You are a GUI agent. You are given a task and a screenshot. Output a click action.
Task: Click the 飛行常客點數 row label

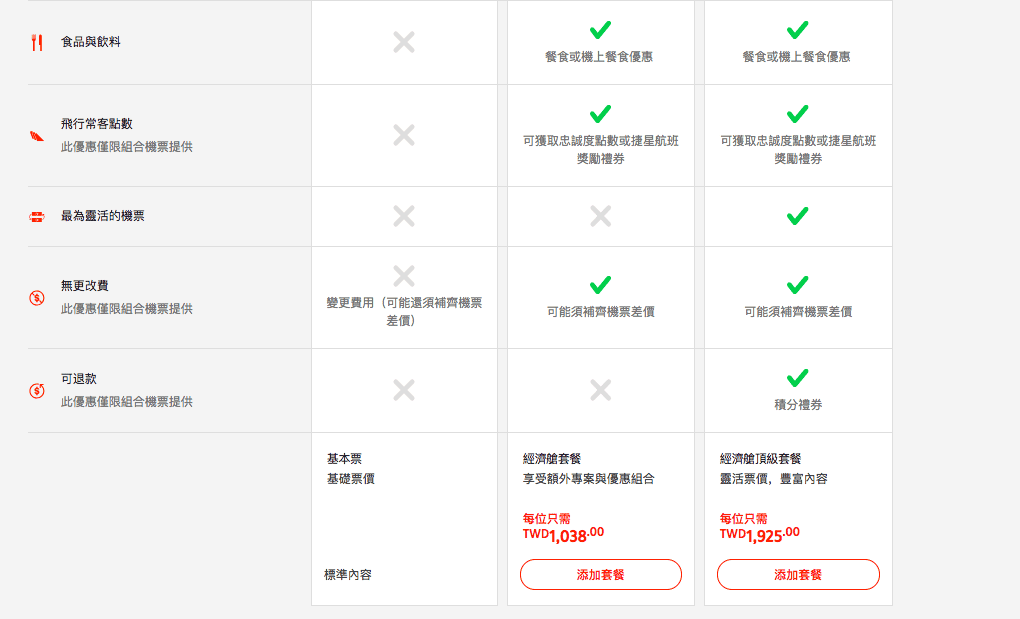tap(97, 124)
